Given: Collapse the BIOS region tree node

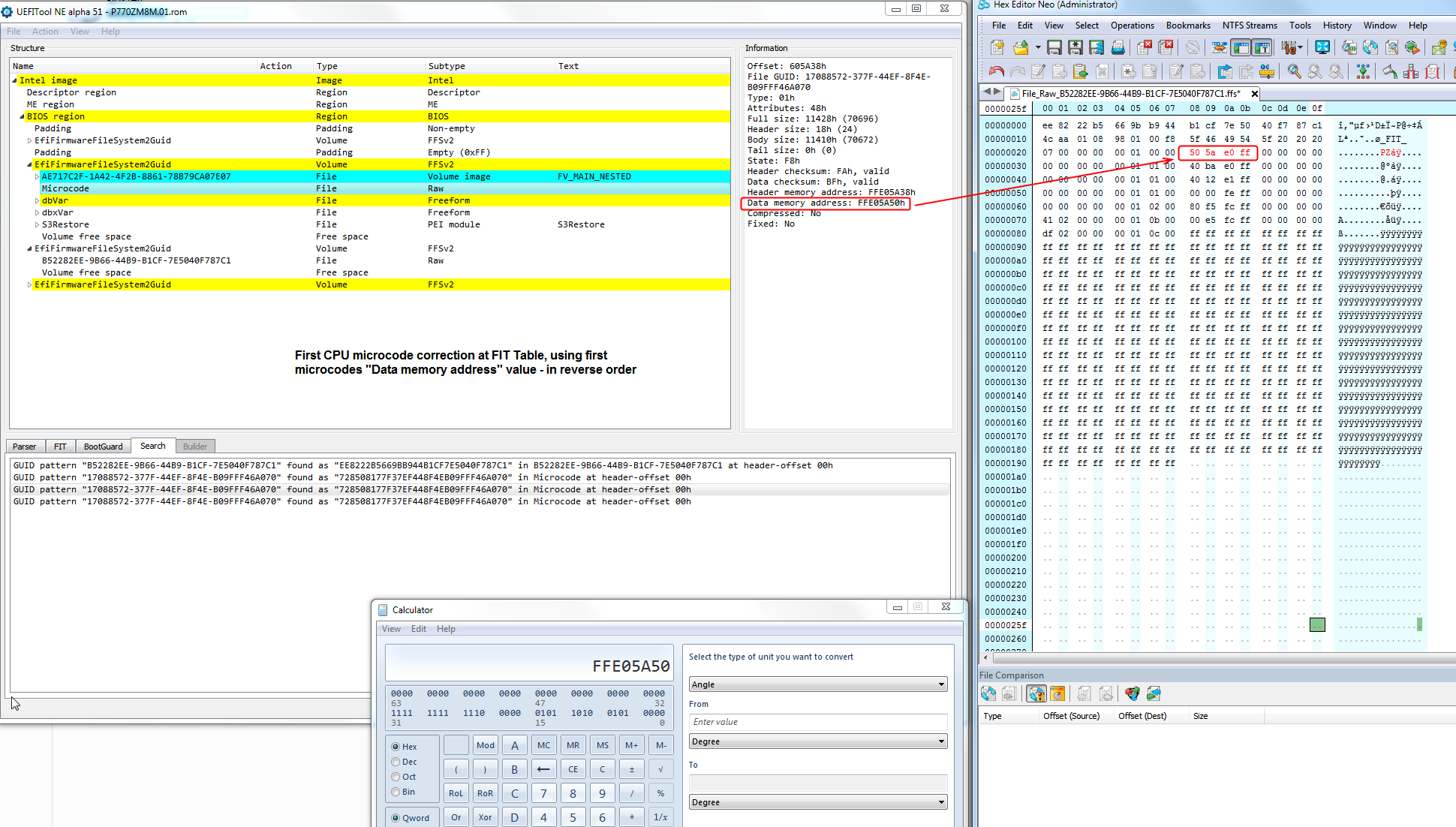Looking at the screenshot, I should [x=22, y=116].
